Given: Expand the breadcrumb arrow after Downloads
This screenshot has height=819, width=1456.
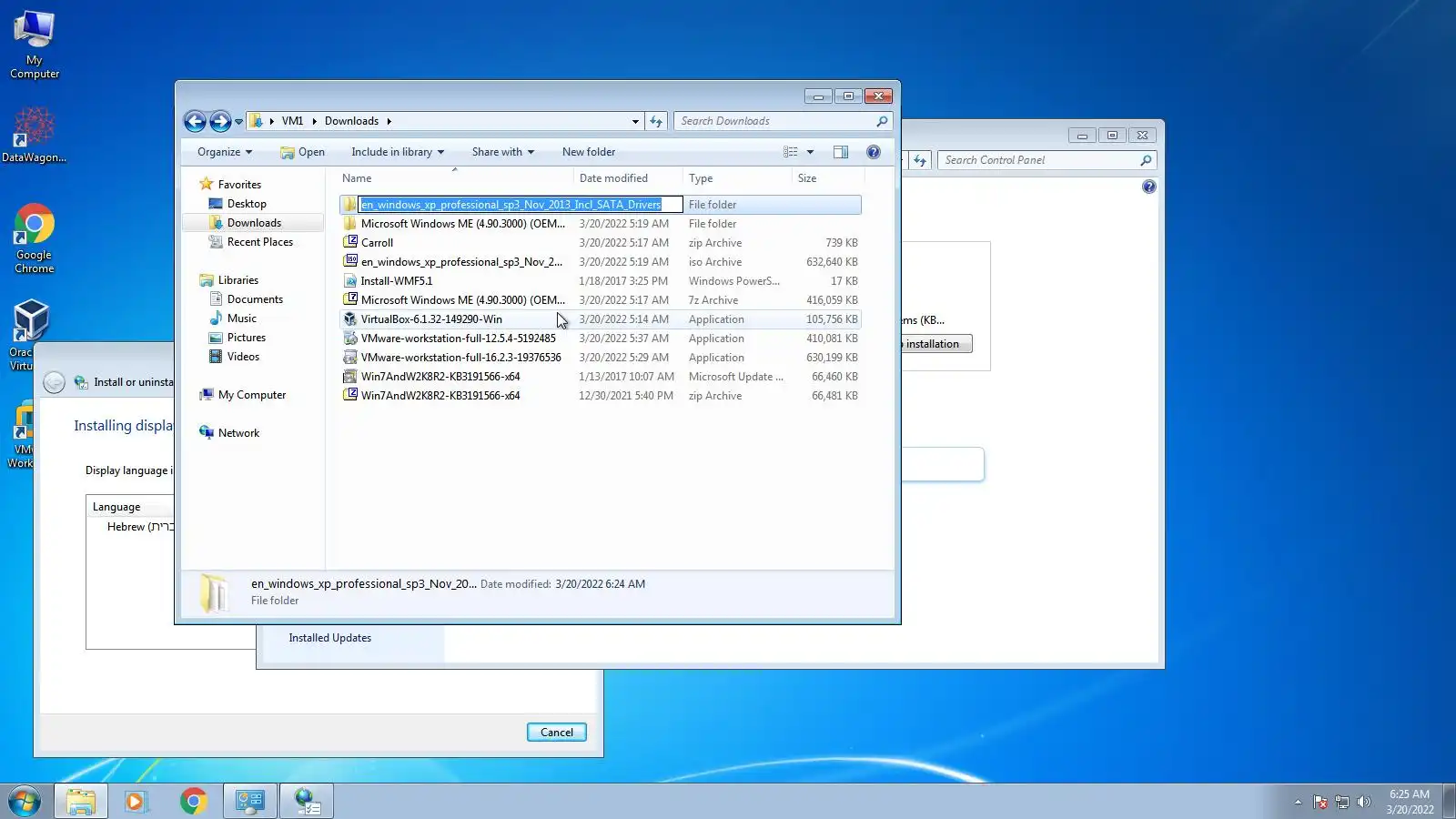Looking at the screenshot, I should pyautogui.click(x=389, y=121).
